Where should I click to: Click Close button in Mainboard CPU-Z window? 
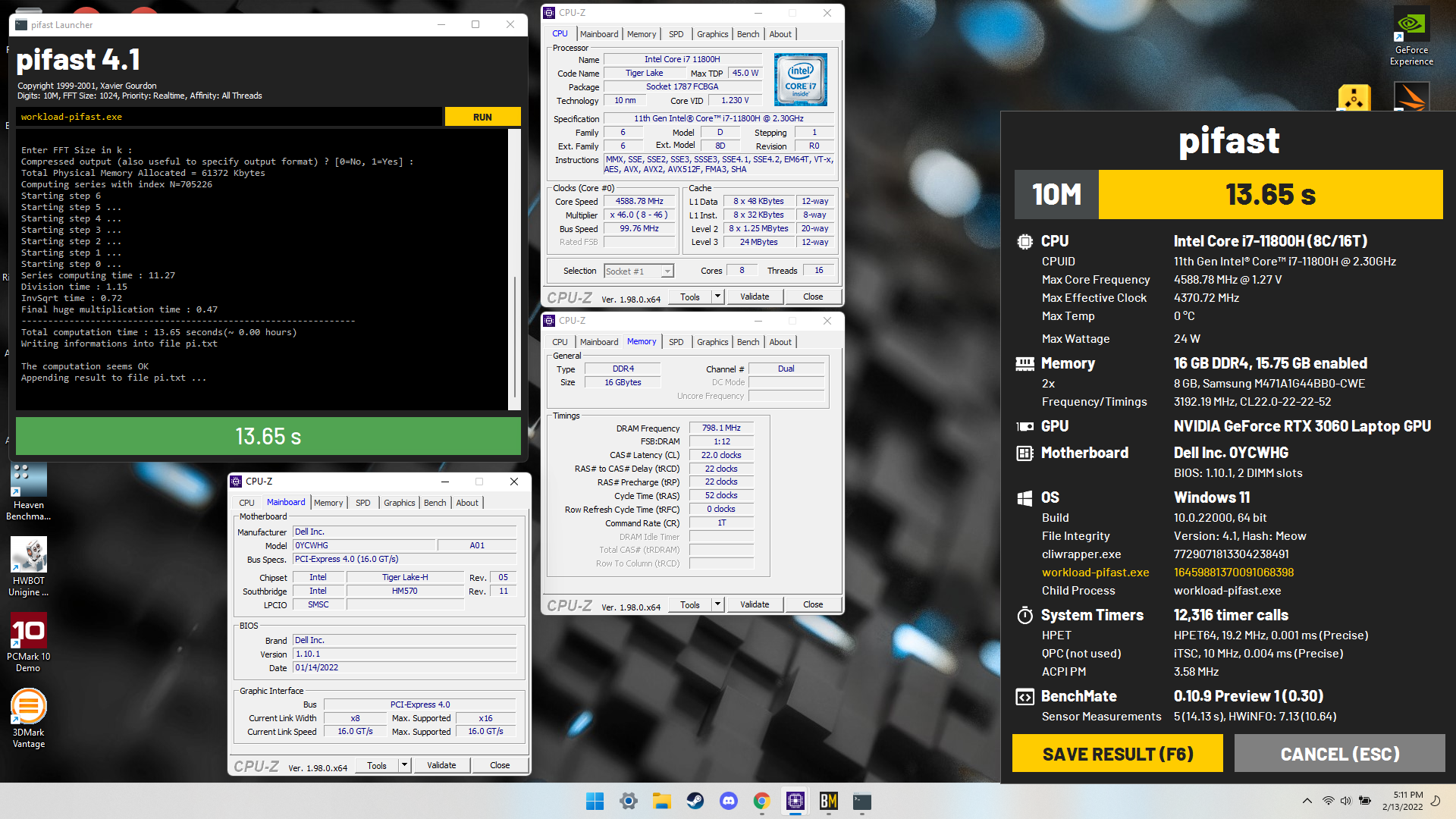500,765
